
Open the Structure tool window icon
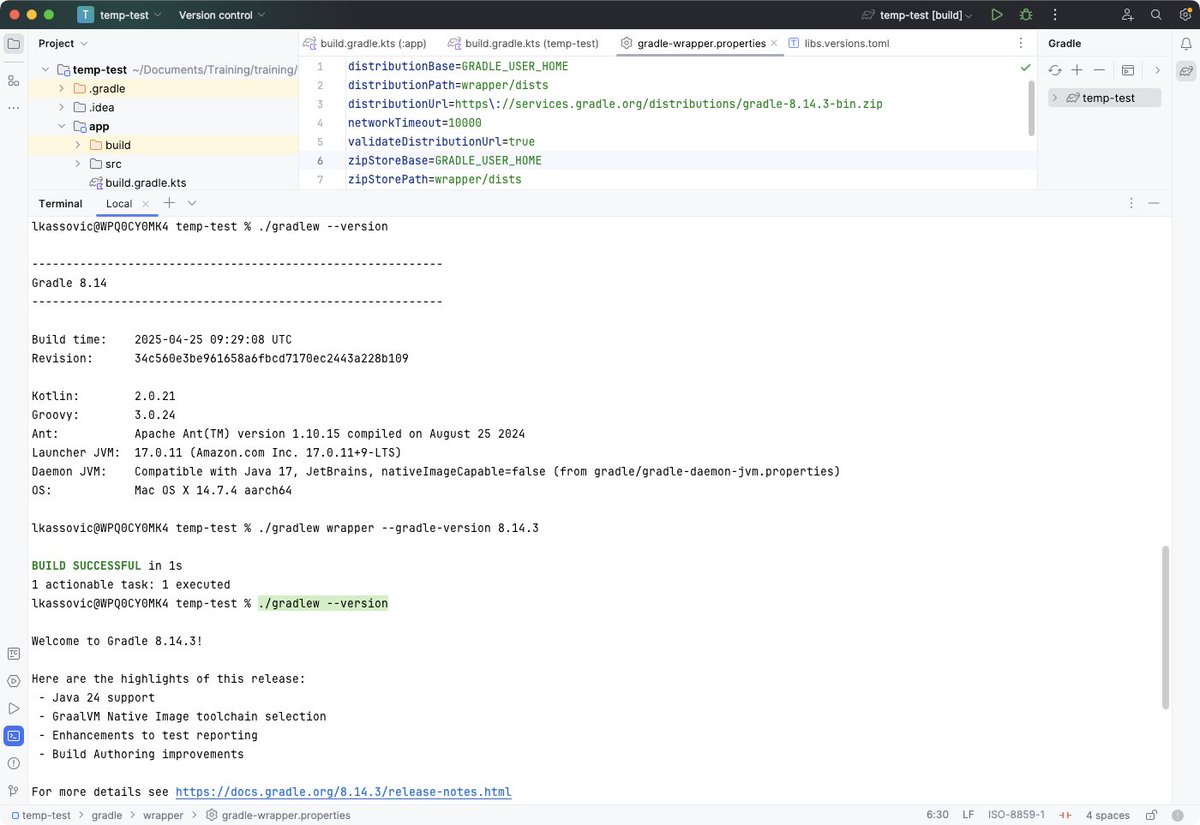13,80
